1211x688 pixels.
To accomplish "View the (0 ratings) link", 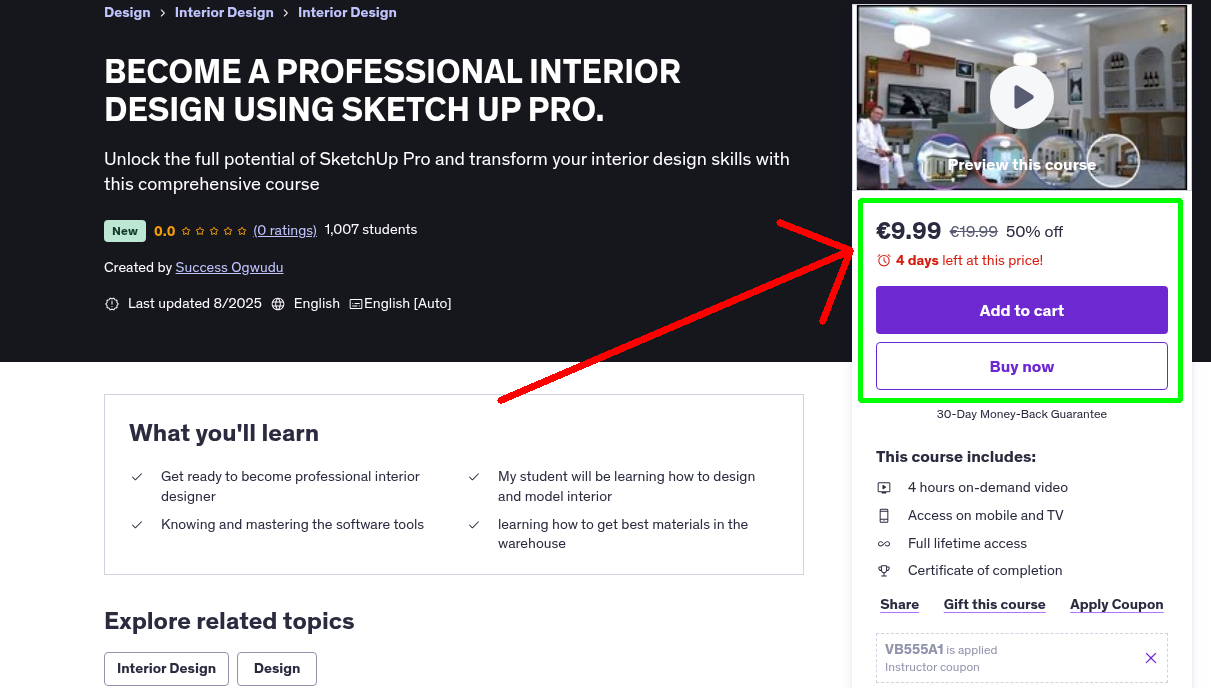I will [x=284, y=230].
